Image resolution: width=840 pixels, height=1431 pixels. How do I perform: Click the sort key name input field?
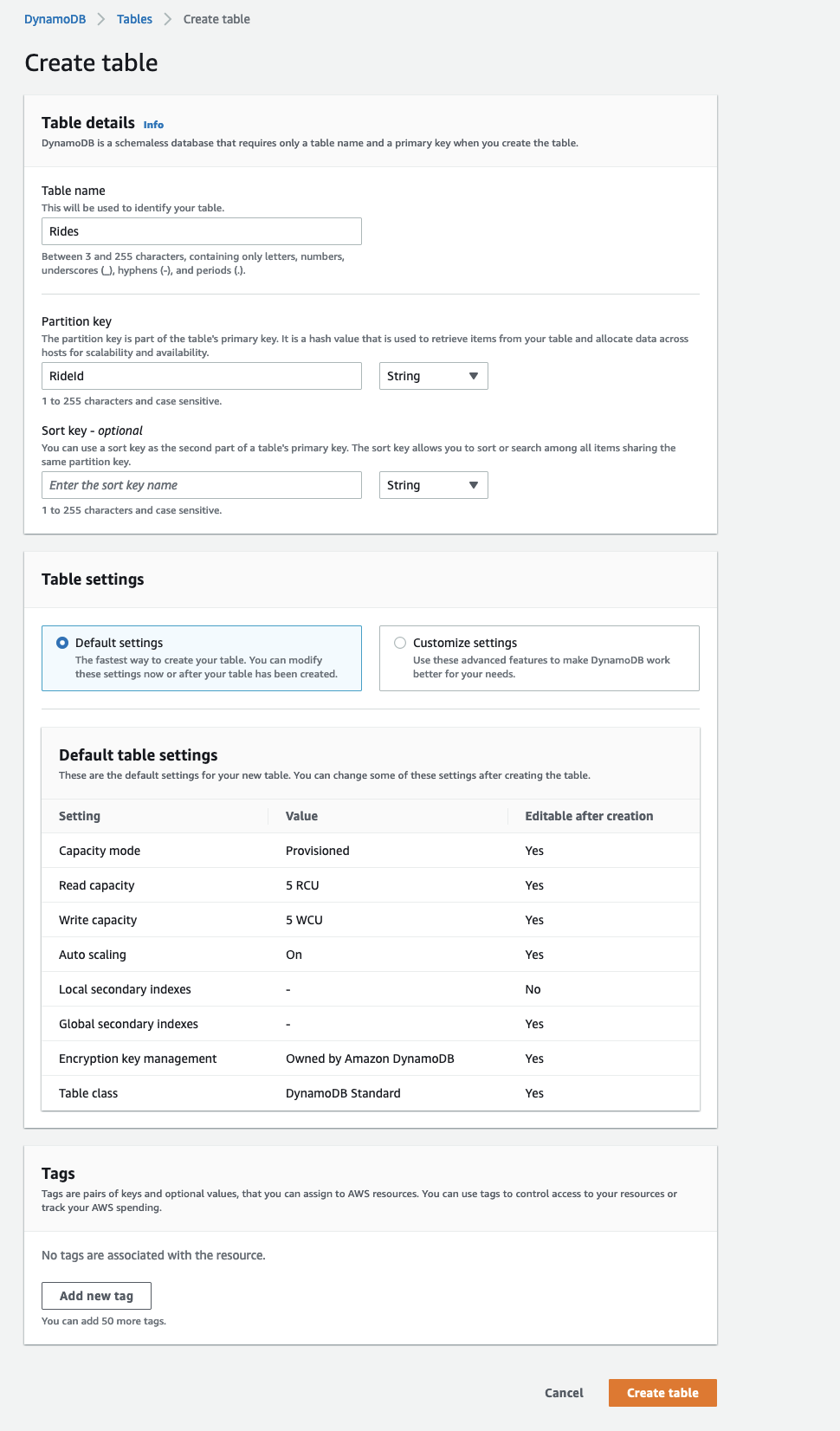(202, 485)
